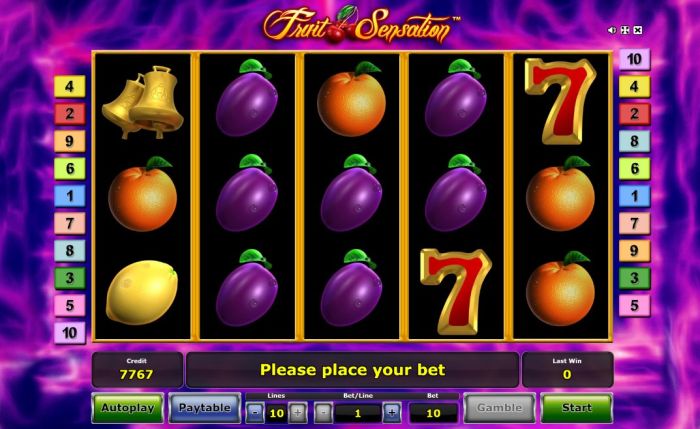The width and height of the screenshot is (700, 429).
Task: Select payline 10 marker at top right
Action: click(x=634, y=59)
